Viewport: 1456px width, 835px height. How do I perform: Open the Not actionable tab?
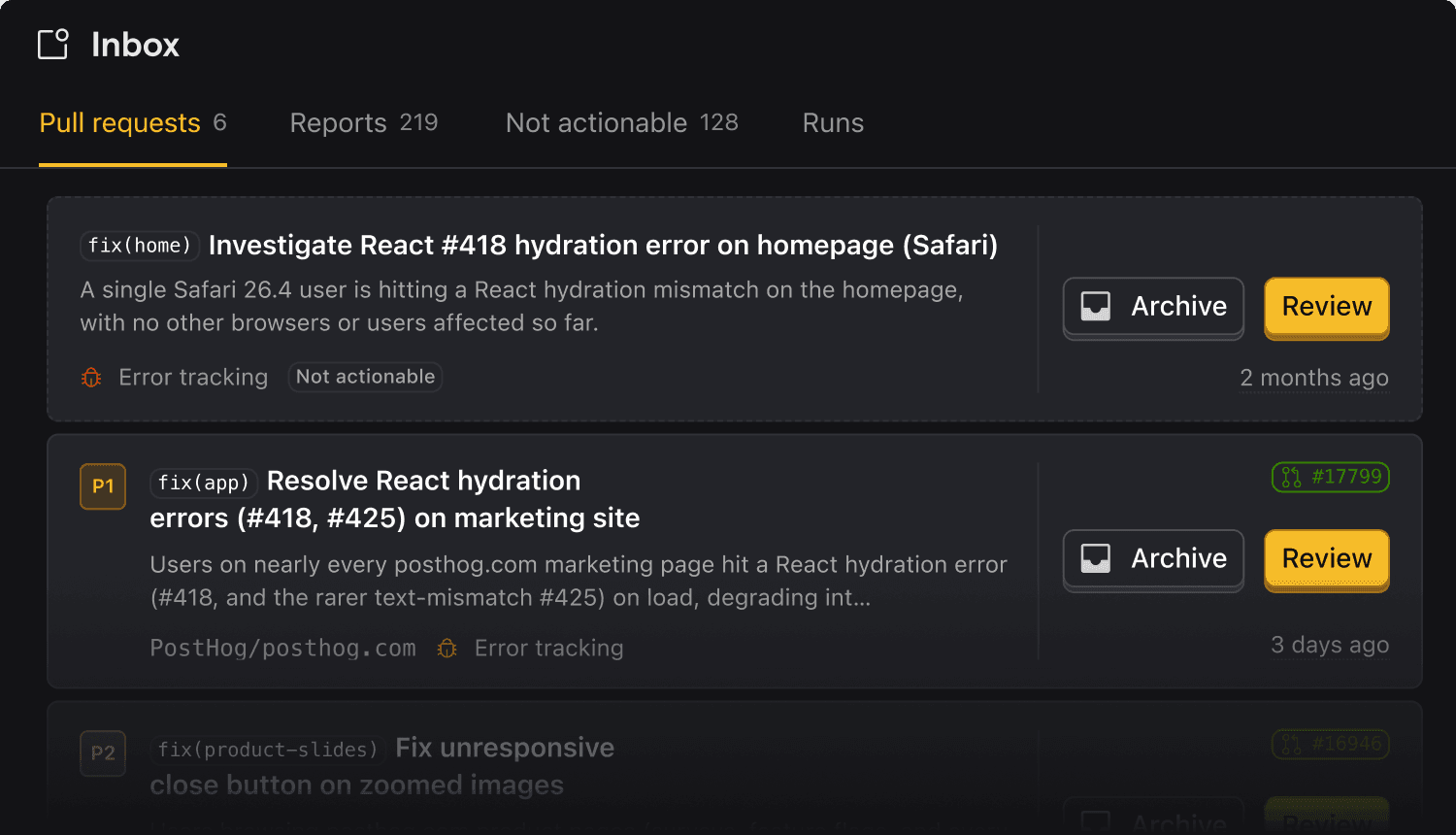[x=622, y=123]
